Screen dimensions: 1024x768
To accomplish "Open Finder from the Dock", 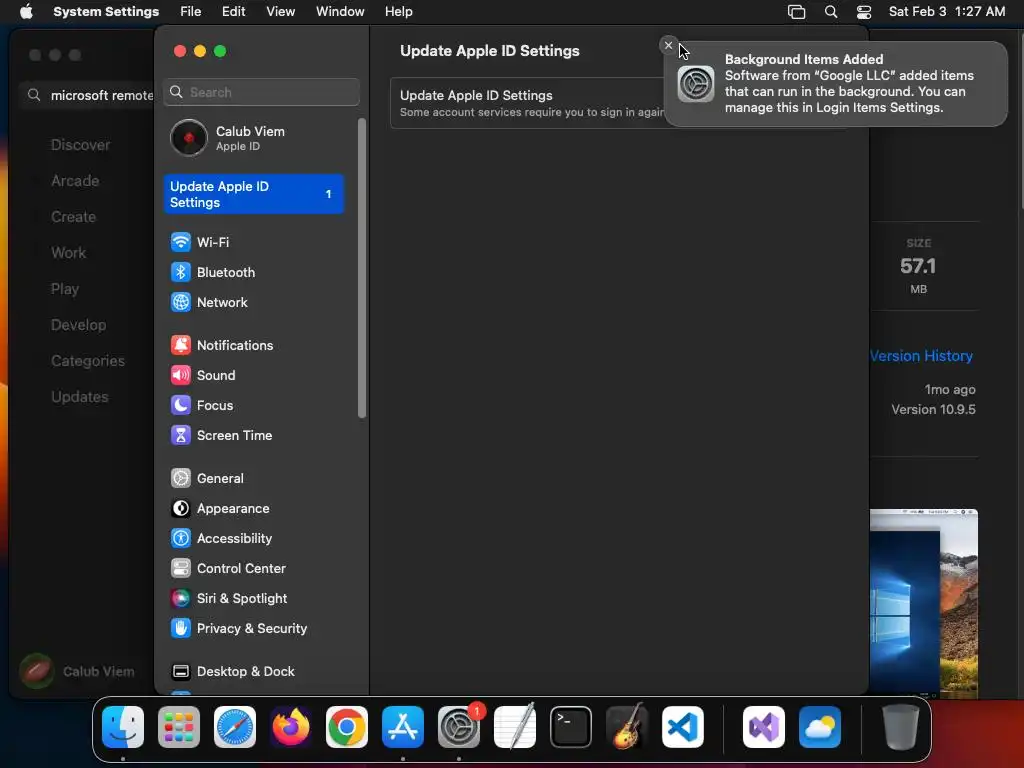I will tap(123, 727).
